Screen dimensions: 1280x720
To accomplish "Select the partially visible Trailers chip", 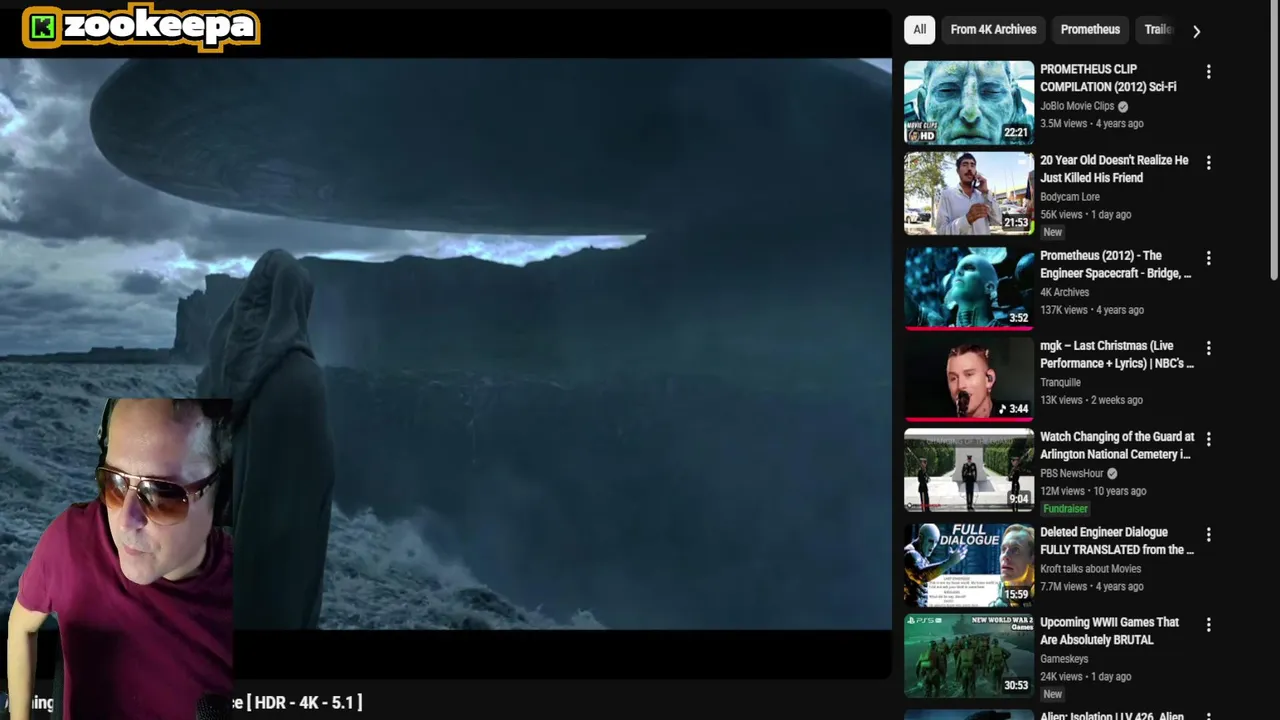I will pos(1158,30).
